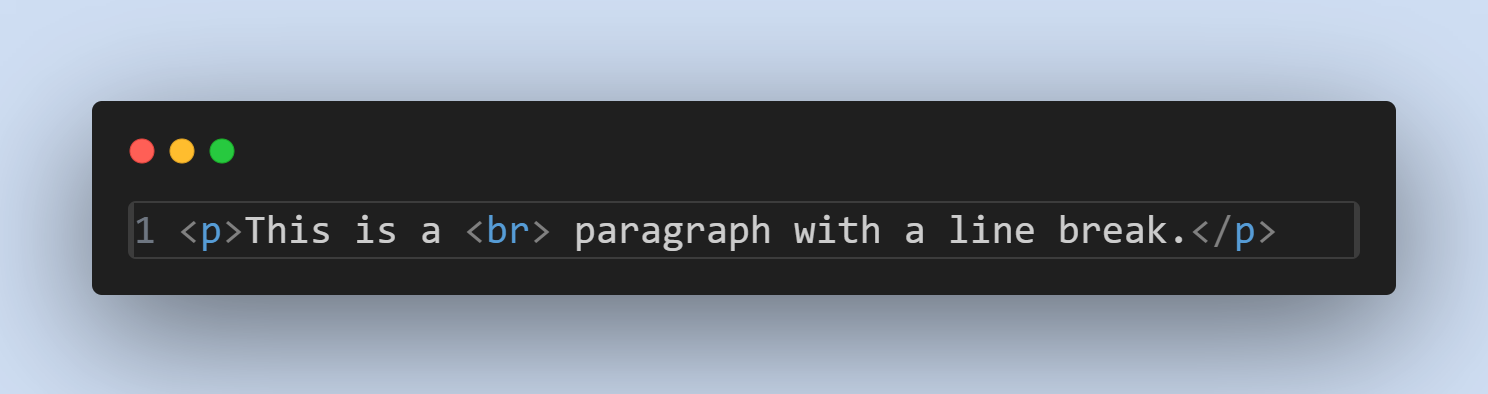Click the word "line" in the code
1488x394 pixels.
(991, 231)
